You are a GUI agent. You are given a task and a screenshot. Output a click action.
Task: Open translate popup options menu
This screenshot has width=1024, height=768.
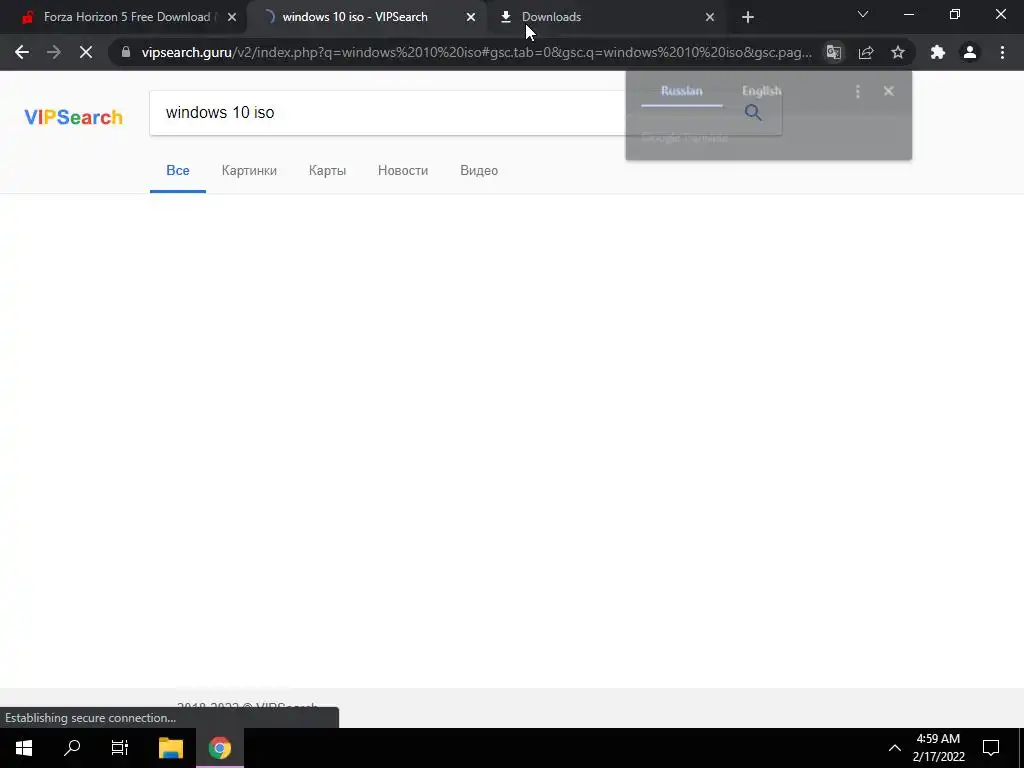coord(857,91)
